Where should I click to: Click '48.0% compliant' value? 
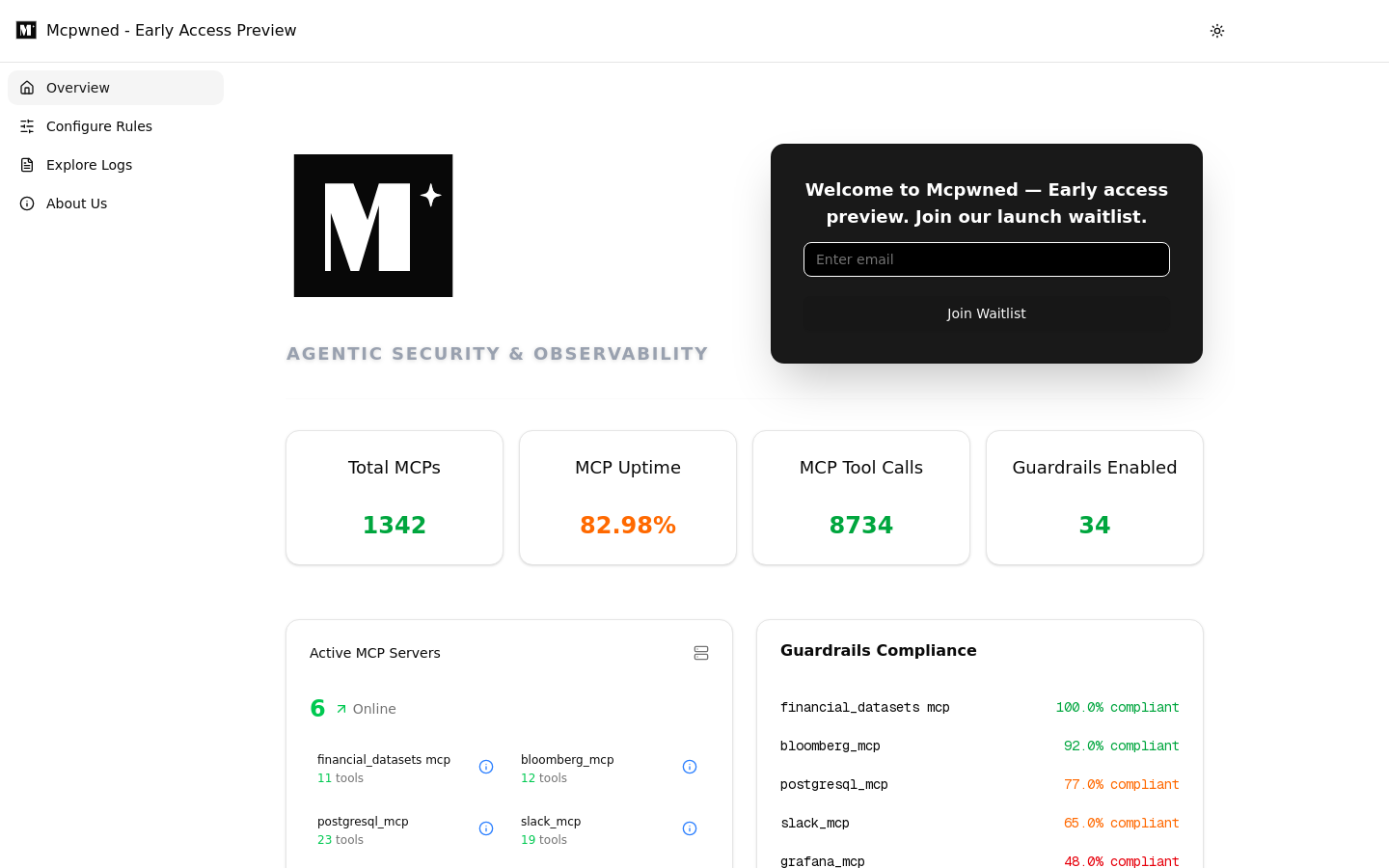coord(1122,861)
